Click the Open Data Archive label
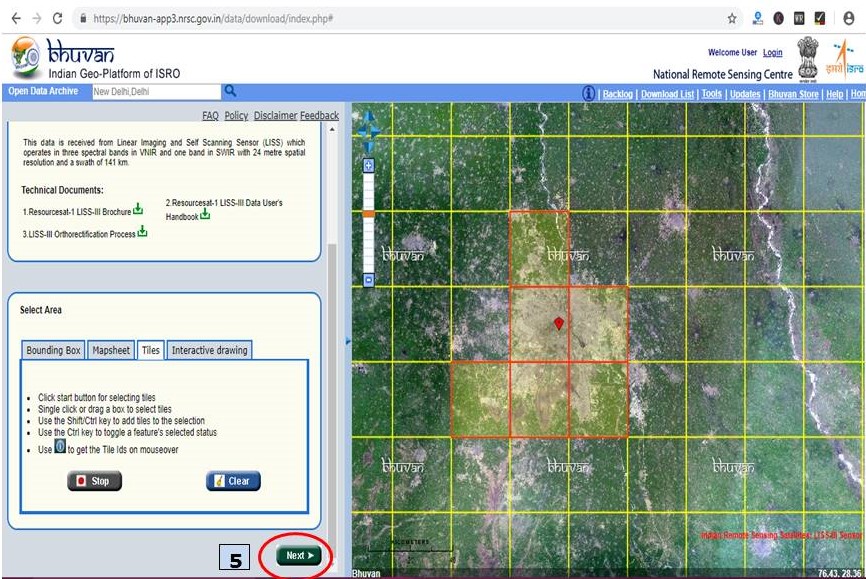The image size is (866, 579). coord(43,91)
